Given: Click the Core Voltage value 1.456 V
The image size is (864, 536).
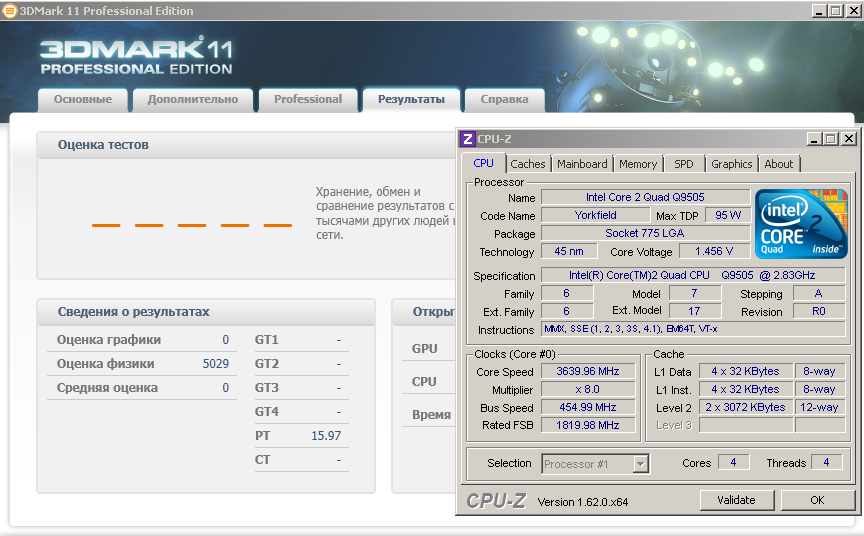Looking at the screenshot, I should click(x=714, y=251).
